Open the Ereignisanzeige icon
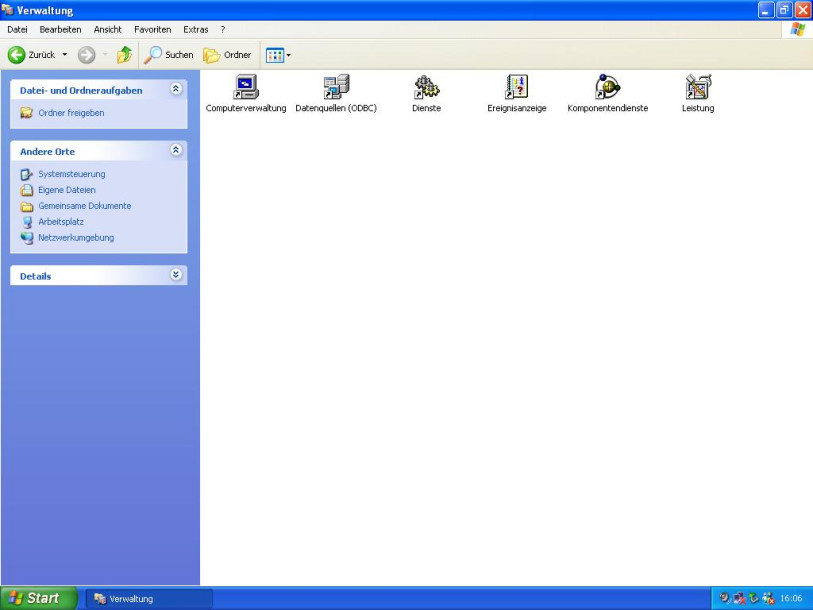The height and width of the screenshot is (610, 813). (516, 88)
